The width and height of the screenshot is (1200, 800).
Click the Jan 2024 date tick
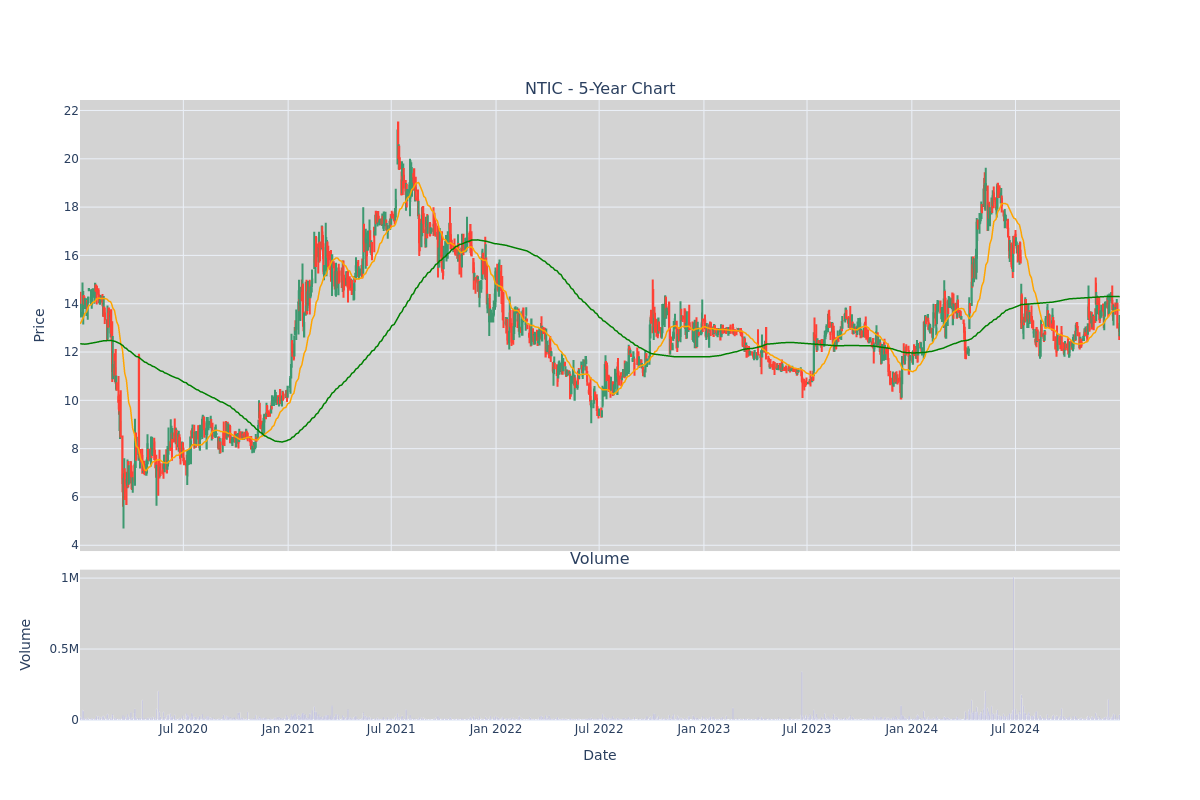912,729
